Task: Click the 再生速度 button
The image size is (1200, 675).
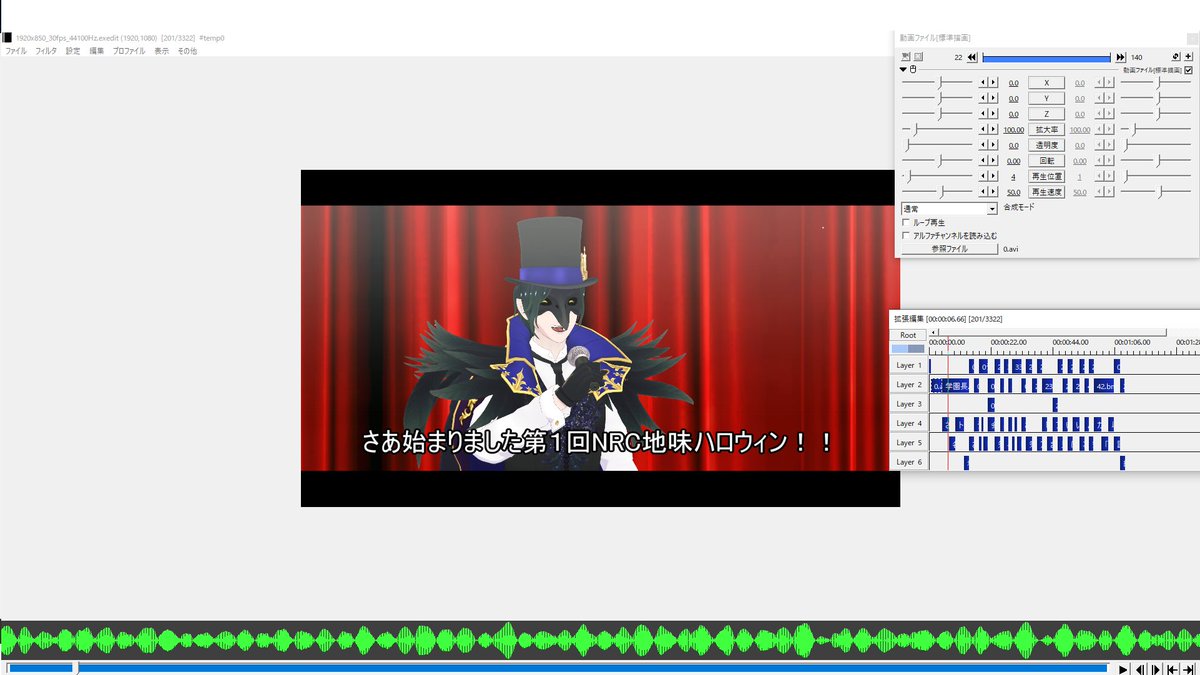Action: (x=1047, y=192)
